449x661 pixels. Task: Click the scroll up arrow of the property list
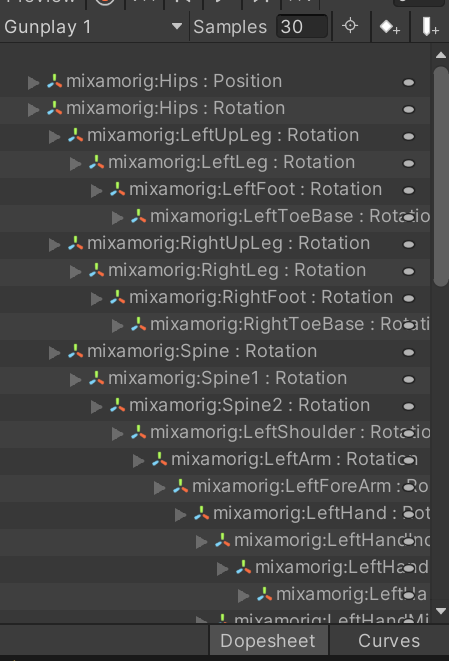441,55
